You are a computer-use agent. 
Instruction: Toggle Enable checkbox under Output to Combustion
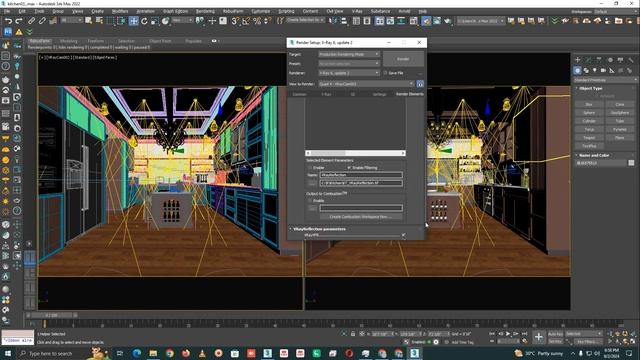[310, 201]
